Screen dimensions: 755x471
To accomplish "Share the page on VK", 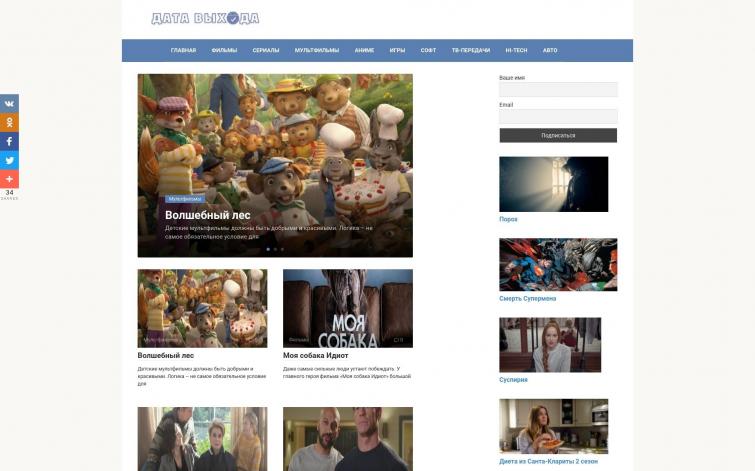I will click(x=9, y=104).
